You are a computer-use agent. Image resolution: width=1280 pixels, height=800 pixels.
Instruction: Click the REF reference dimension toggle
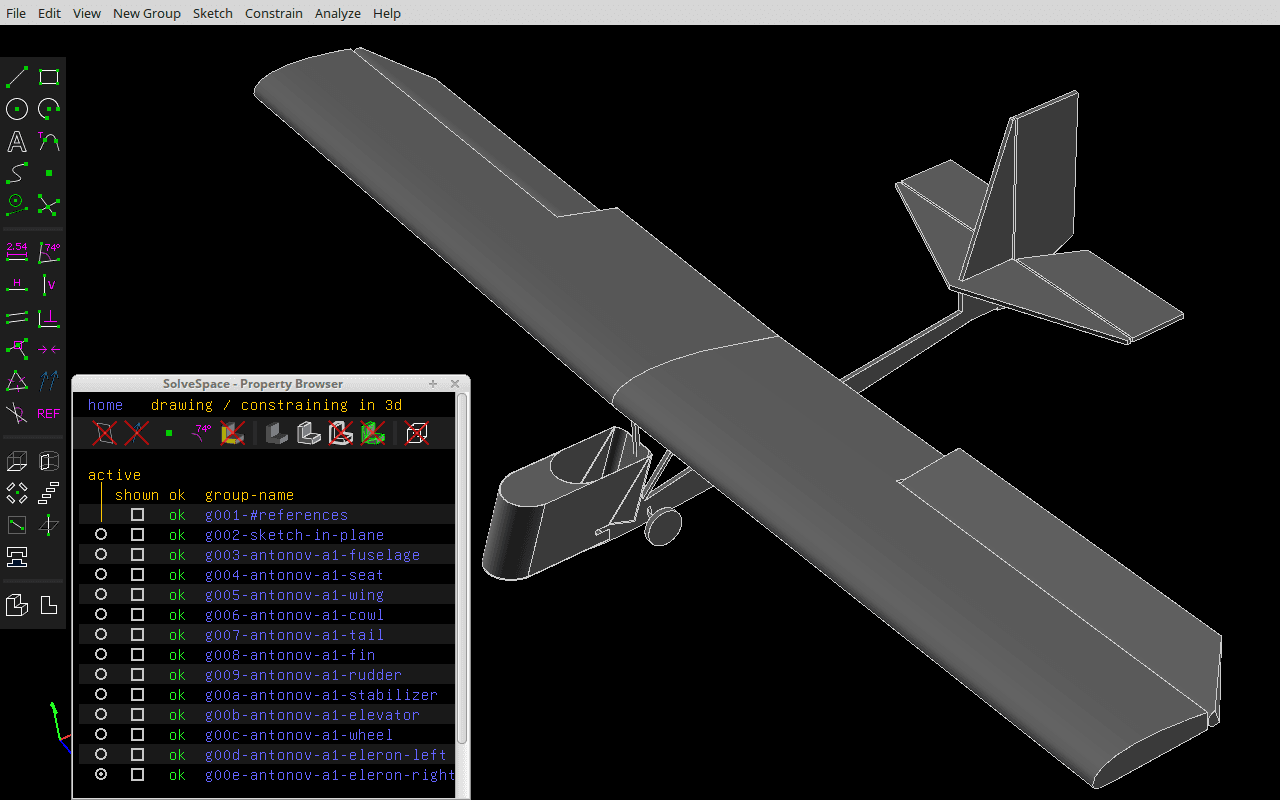[49, 413]
